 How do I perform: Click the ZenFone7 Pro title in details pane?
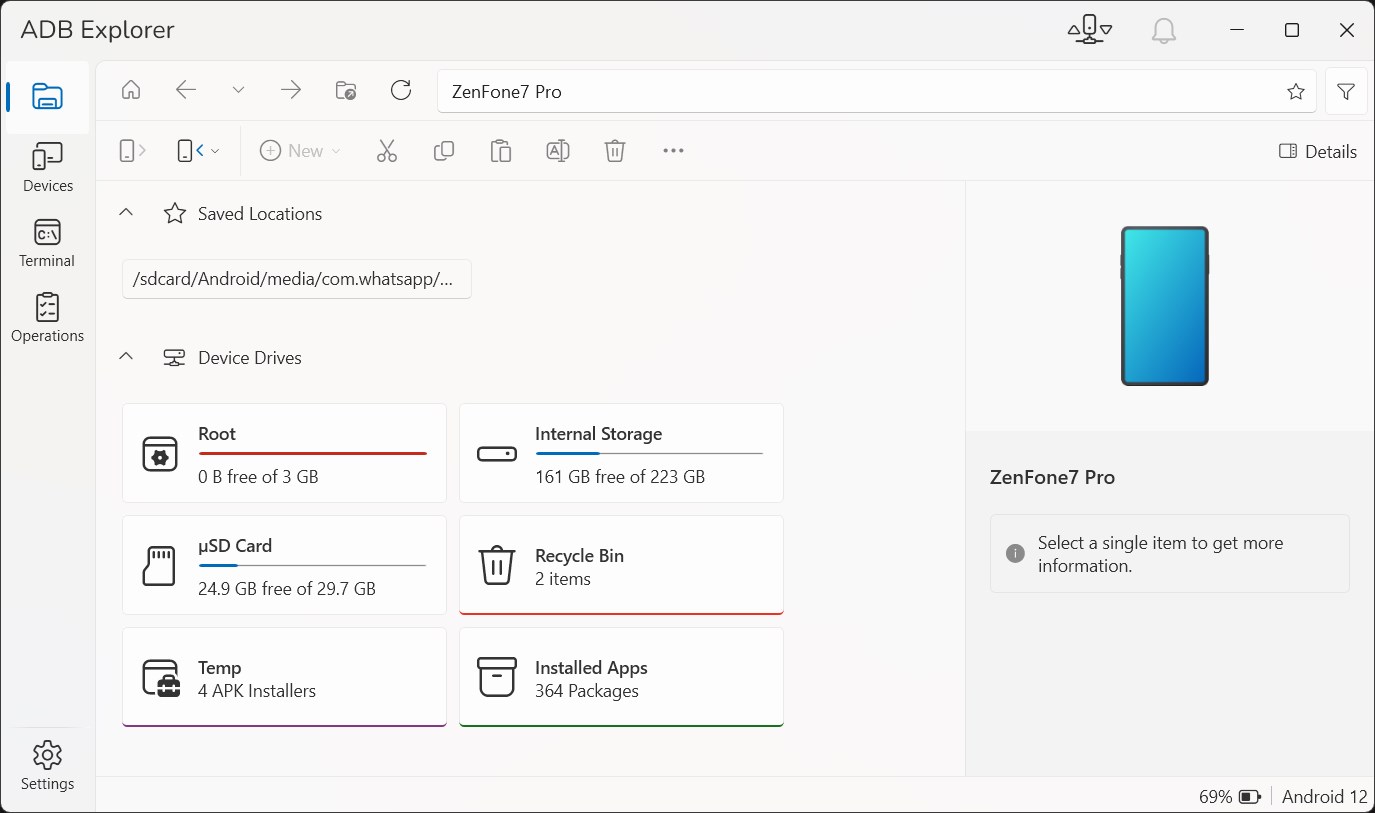(x=1052, y=477)
